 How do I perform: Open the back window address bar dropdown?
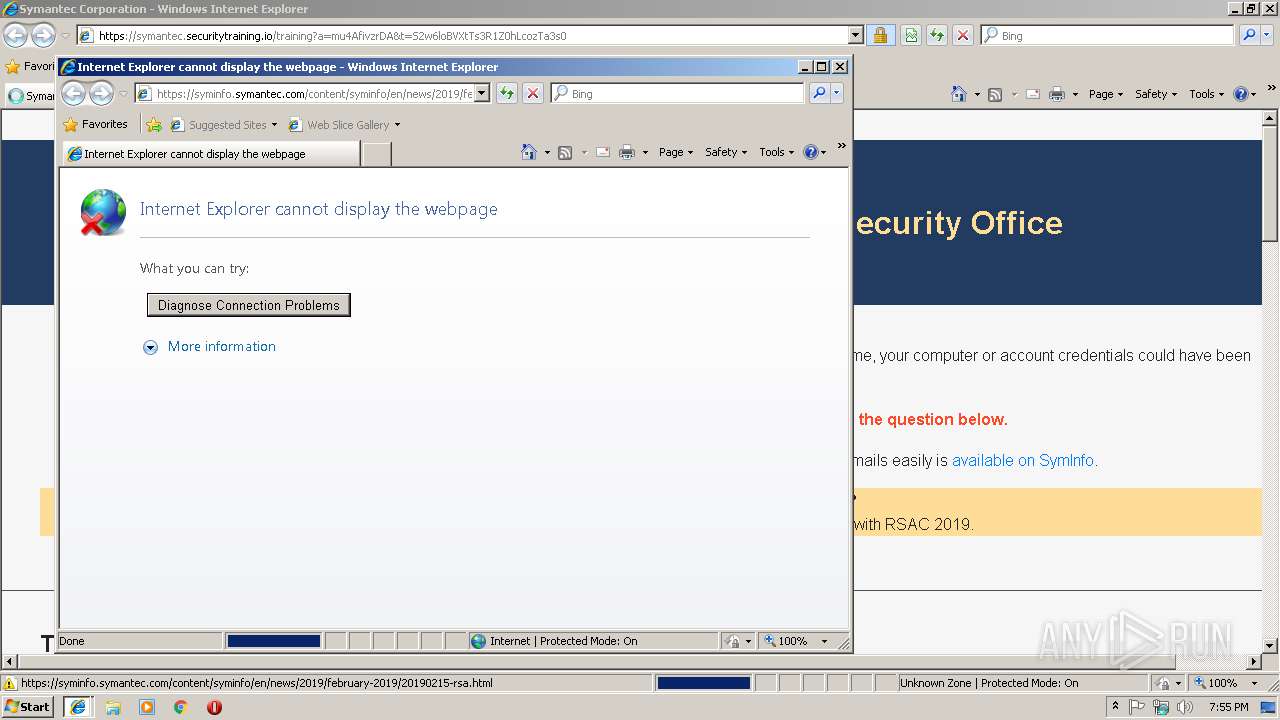coord(855,35)
